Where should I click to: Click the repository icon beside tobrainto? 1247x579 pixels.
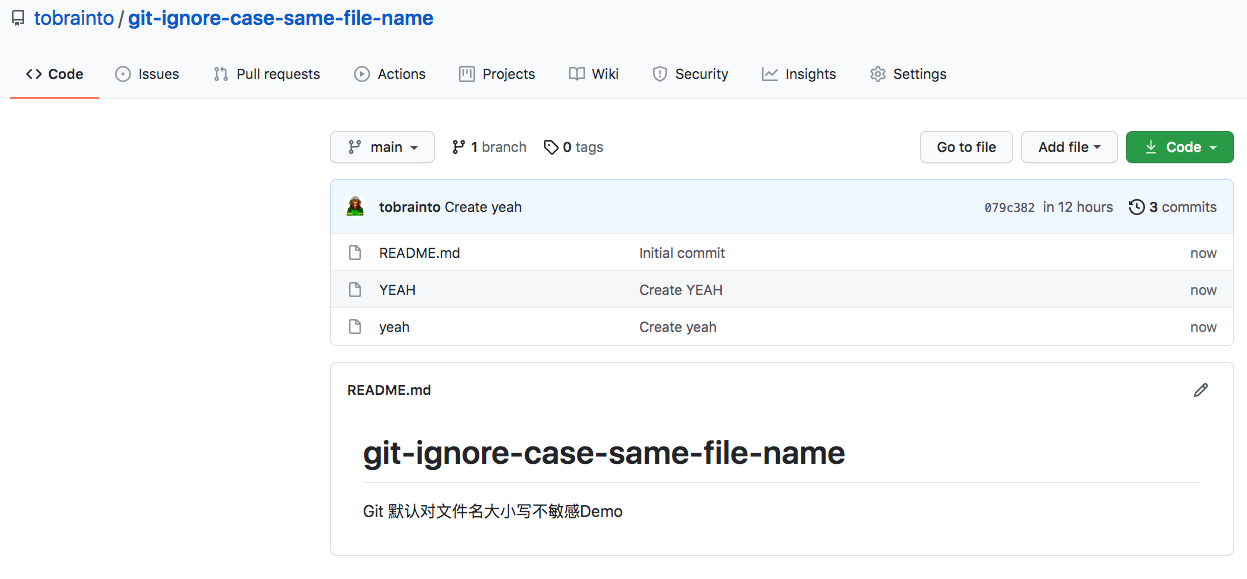18,18
